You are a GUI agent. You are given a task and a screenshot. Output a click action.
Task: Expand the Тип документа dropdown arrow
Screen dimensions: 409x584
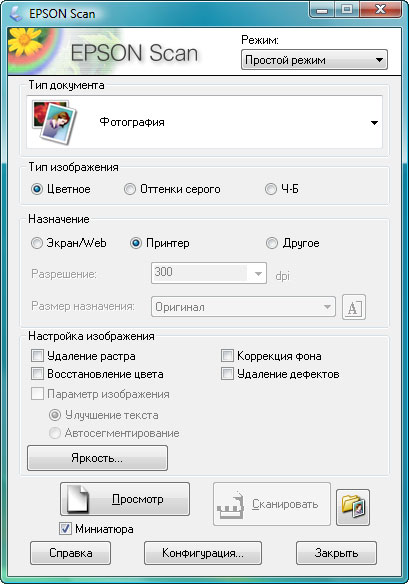point(374,123)
